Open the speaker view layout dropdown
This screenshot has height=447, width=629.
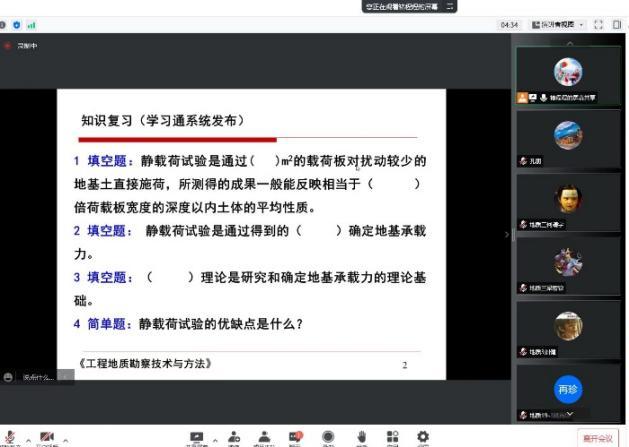[559, 24]
